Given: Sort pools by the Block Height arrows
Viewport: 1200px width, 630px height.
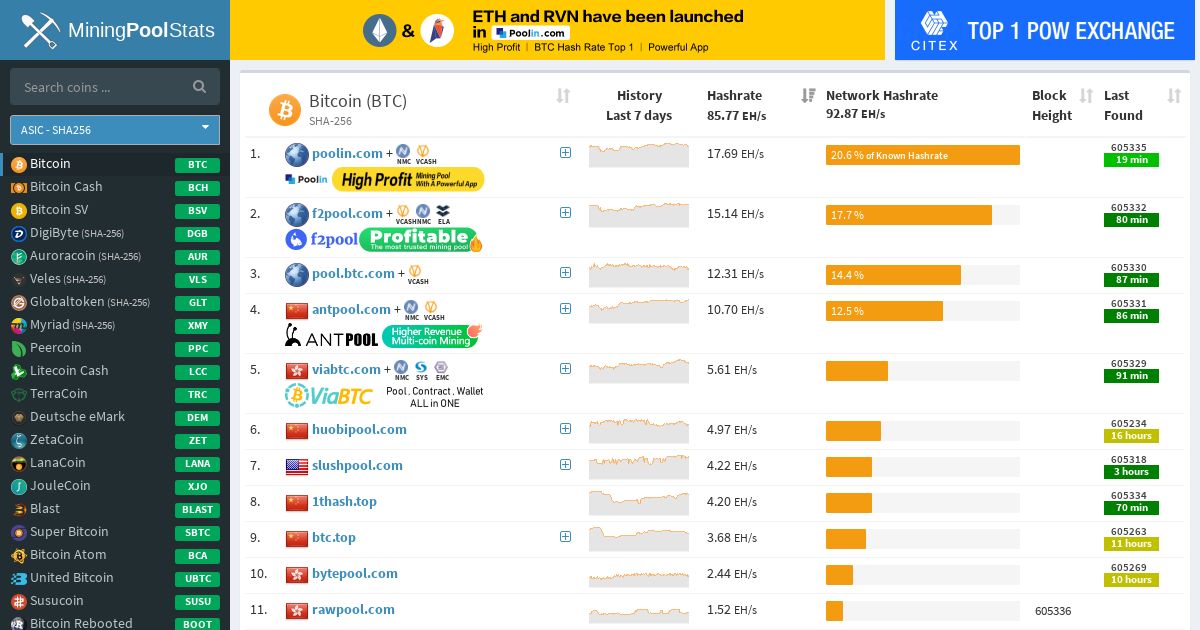Looking at the screenshot, I should 1087,96.
